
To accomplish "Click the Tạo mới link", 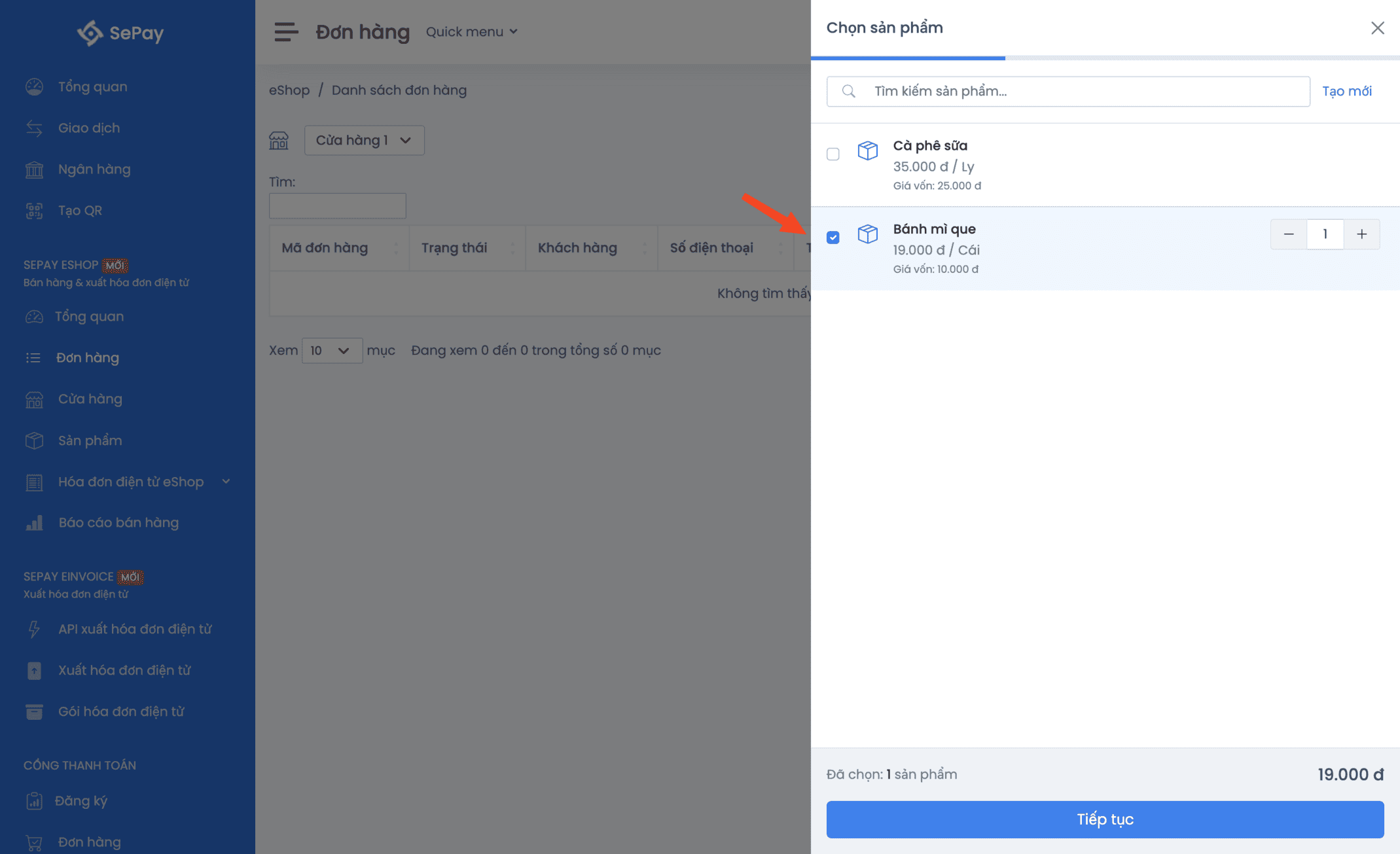I will pyautogui.click(x=1346, y=92).
